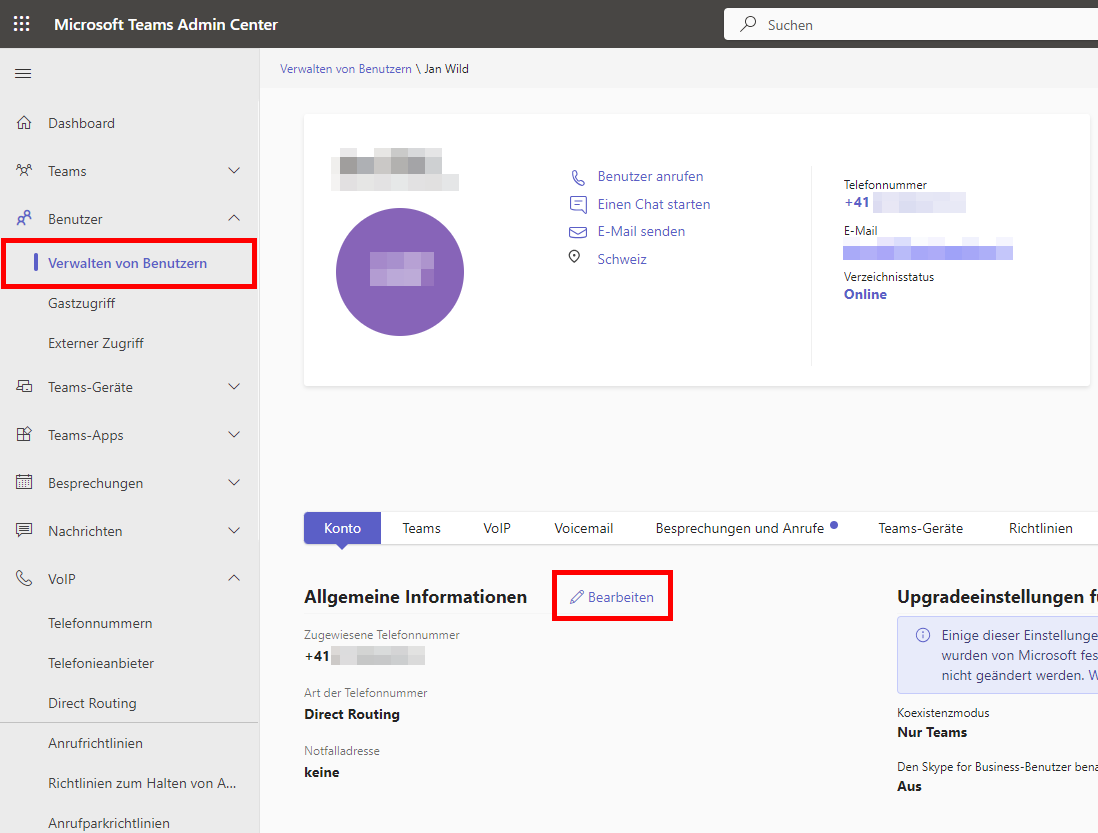Screen dimensions: 1098x833
Task: Click the envelope icon beside E-Mail senden
Action: [578, 232]
